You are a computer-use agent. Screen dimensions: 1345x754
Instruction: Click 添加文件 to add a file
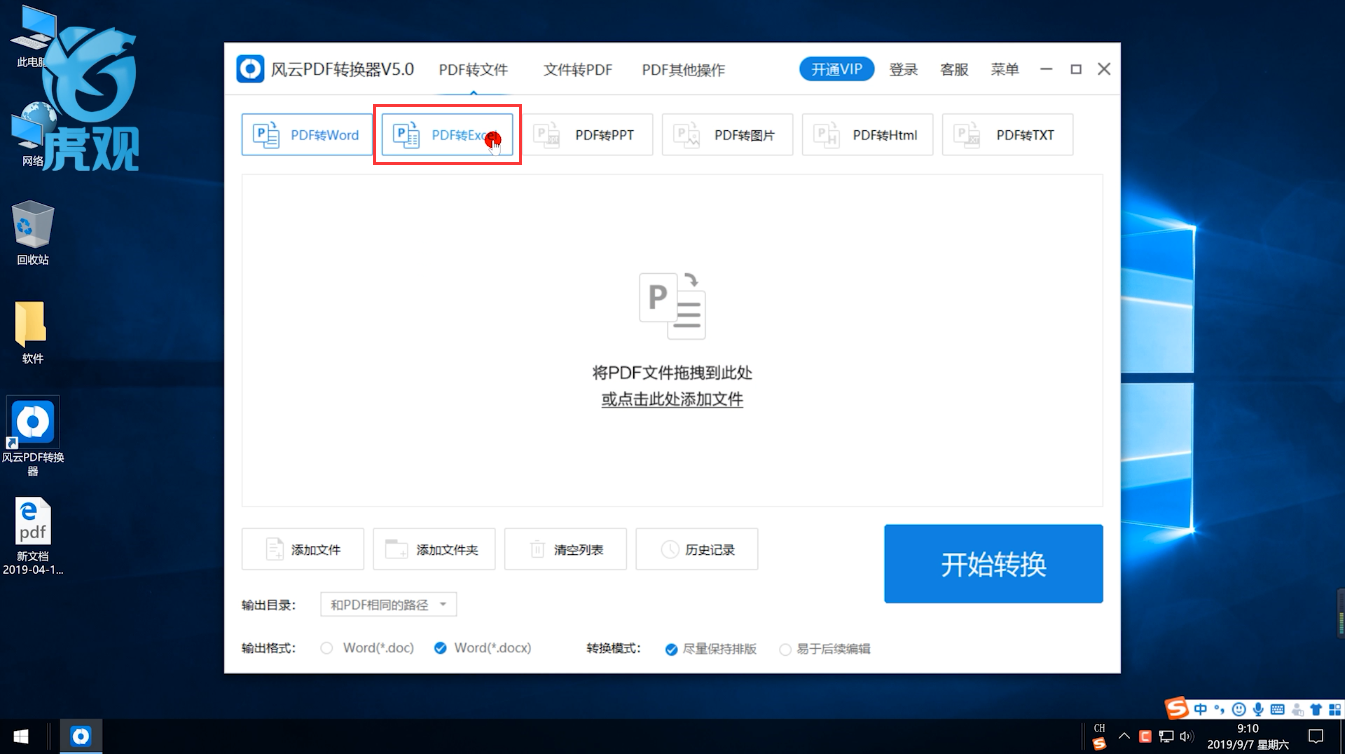[x=303, y=549]
